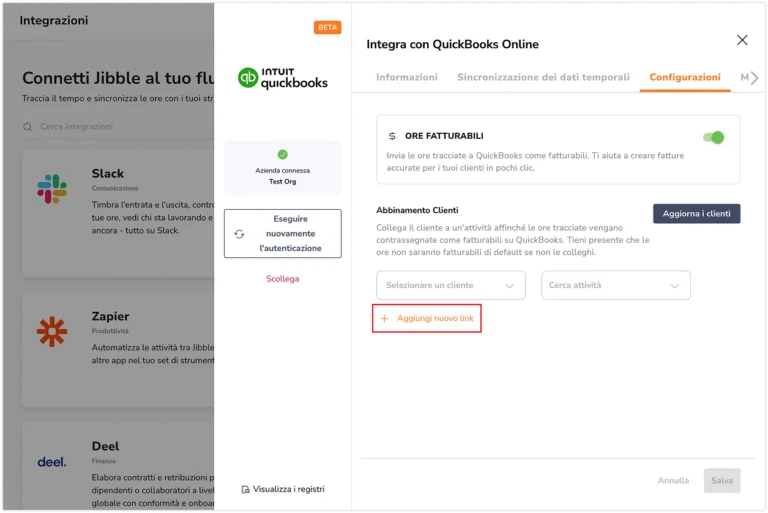768x513 pixels.
Task: Open the Deel integration card
Action: click(118, 466)
